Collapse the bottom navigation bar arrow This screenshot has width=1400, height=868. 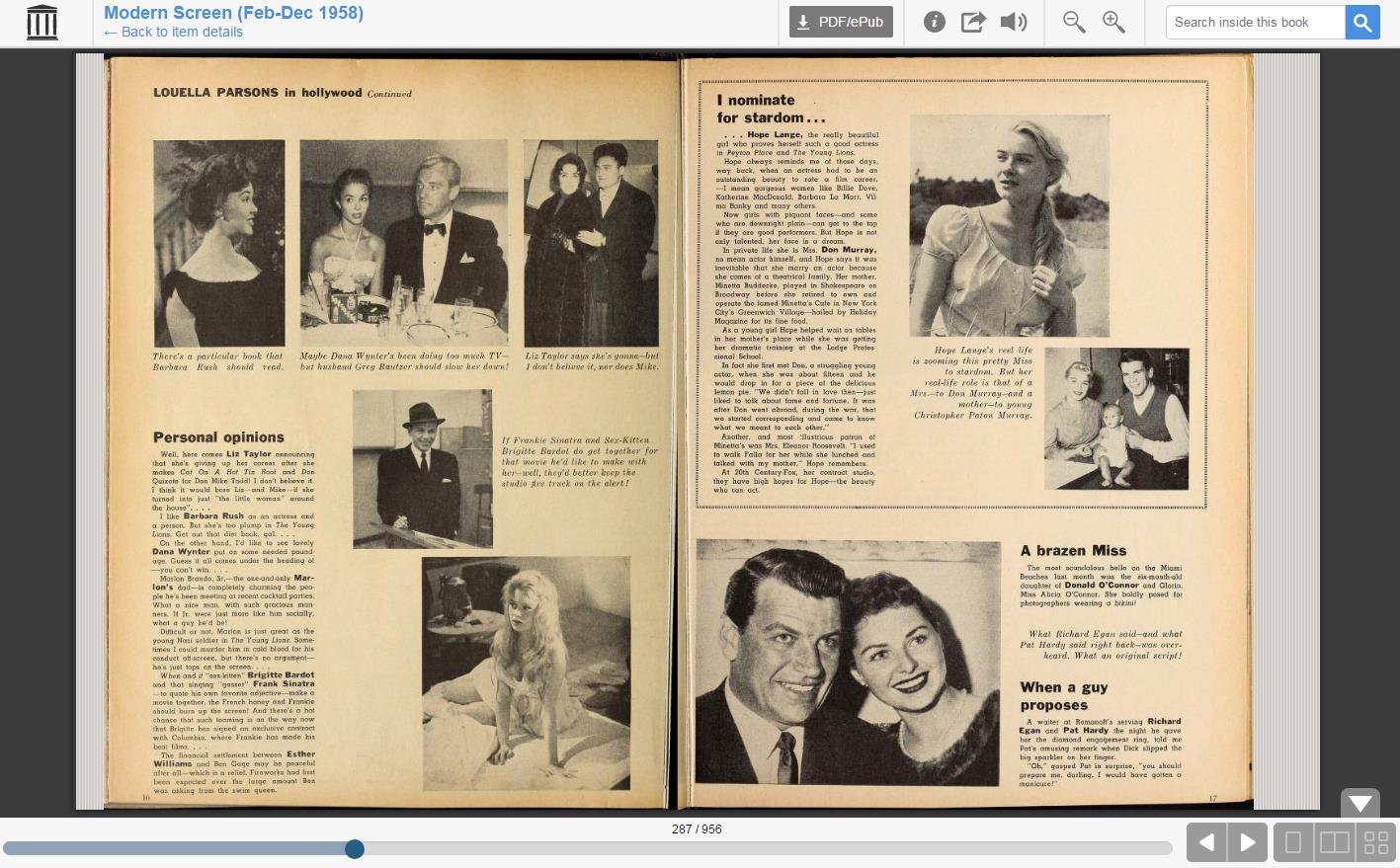coord(1360,803)
